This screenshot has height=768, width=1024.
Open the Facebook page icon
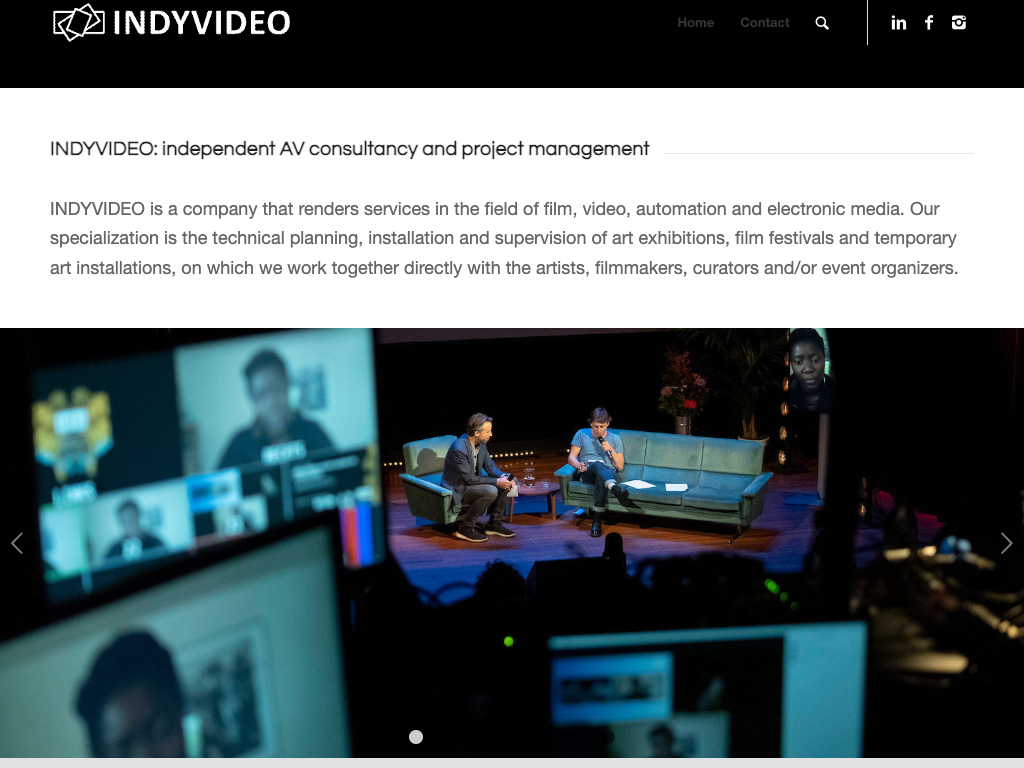[x=929, y=23]
